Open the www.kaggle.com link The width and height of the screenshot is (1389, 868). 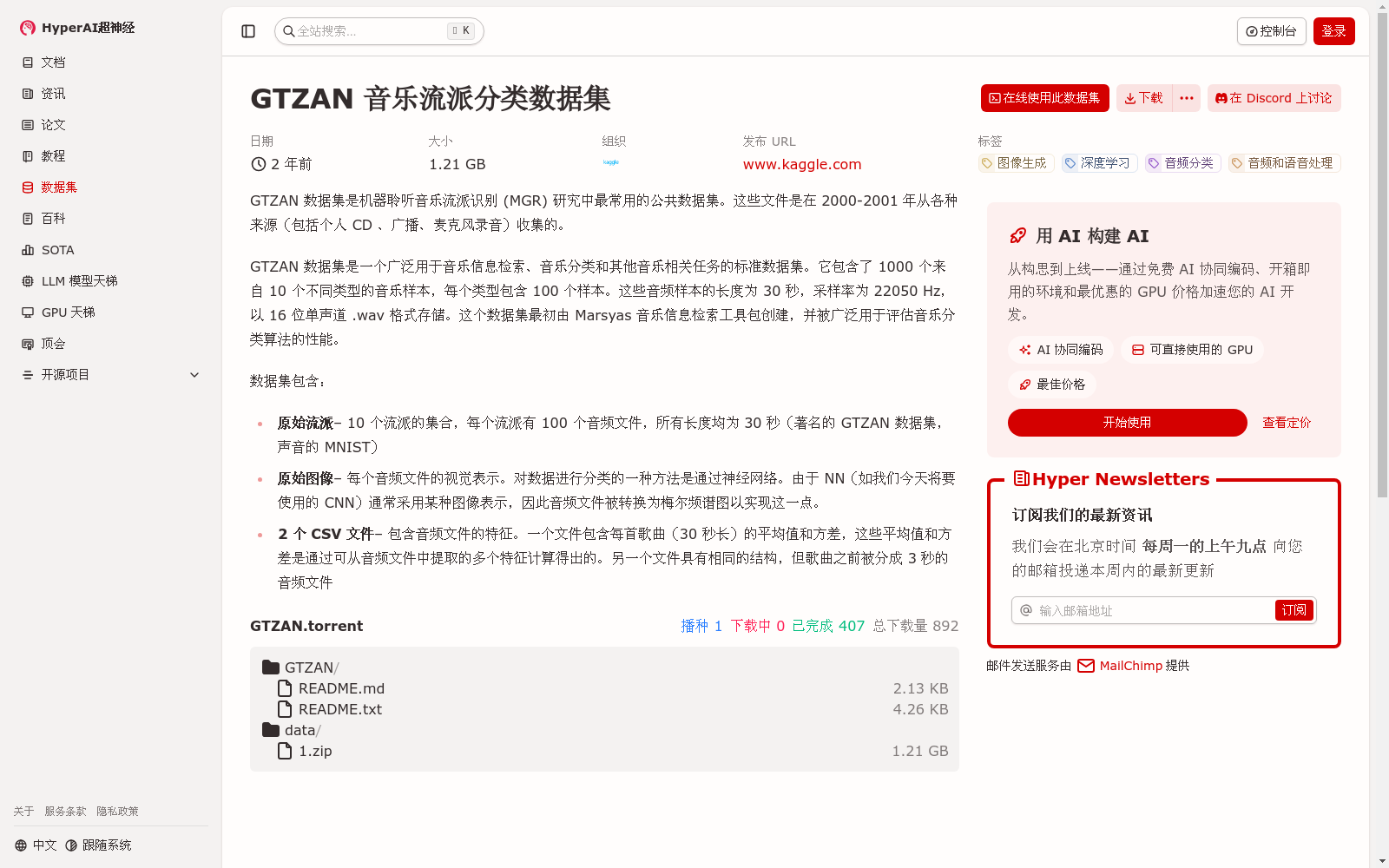(802, 164)
